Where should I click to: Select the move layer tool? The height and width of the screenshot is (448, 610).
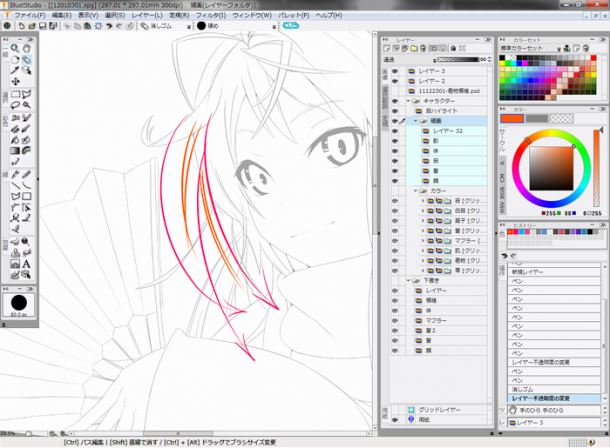pyautogui.click(x=15, y=81)
